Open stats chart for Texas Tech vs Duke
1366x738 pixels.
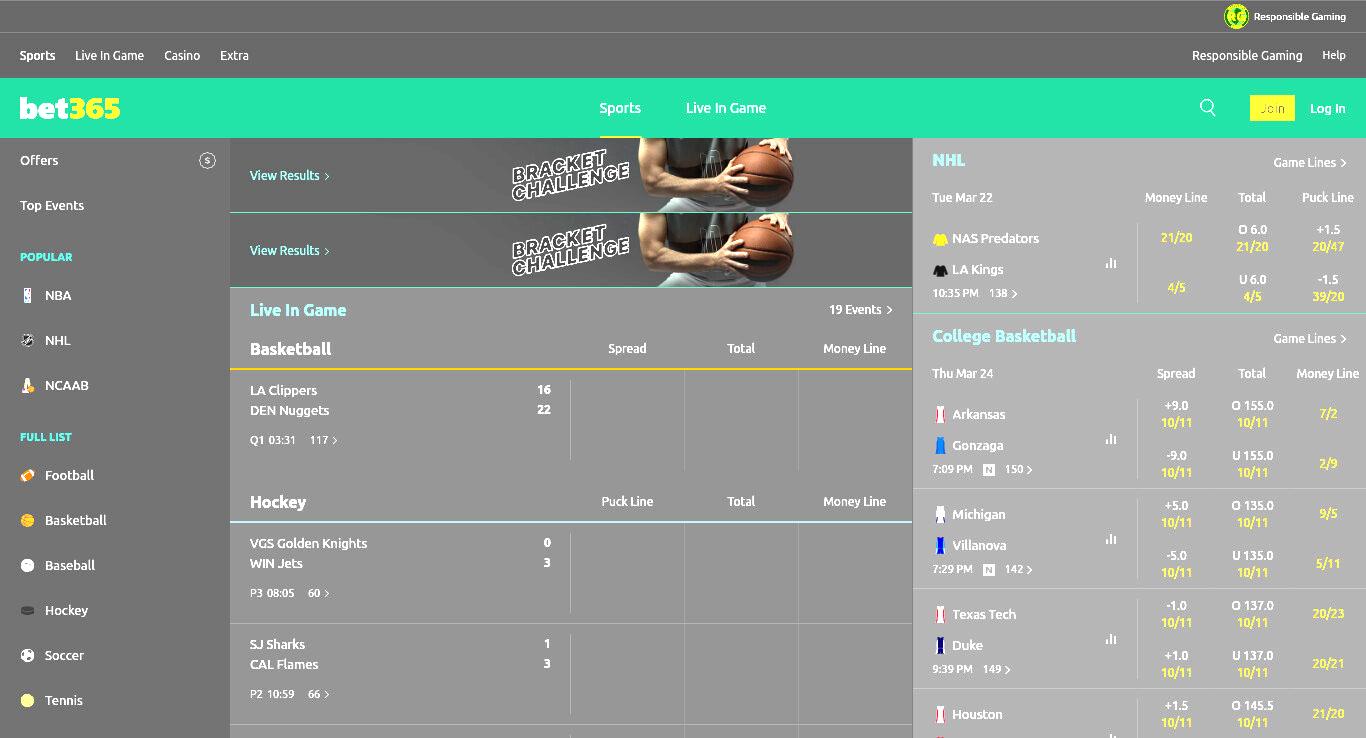tap(1111, 639)
